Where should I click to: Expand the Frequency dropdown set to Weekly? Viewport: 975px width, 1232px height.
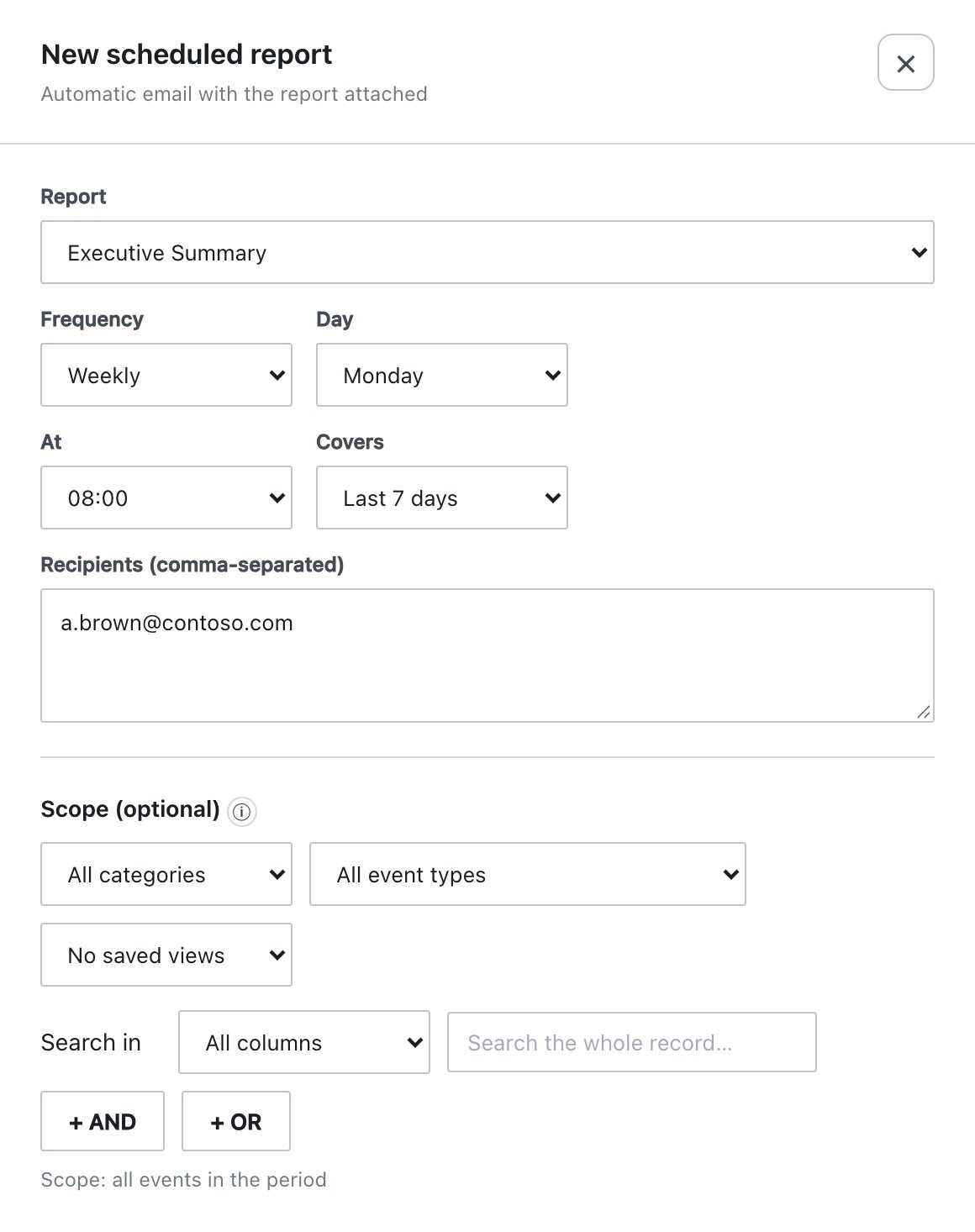pyautogui.click(x=166, y=375)
